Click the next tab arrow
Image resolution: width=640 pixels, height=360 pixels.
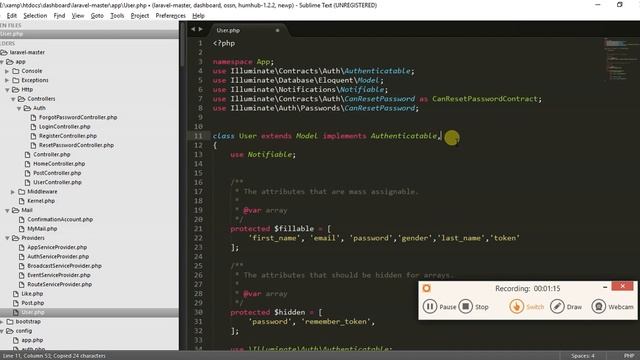[200, 29]
